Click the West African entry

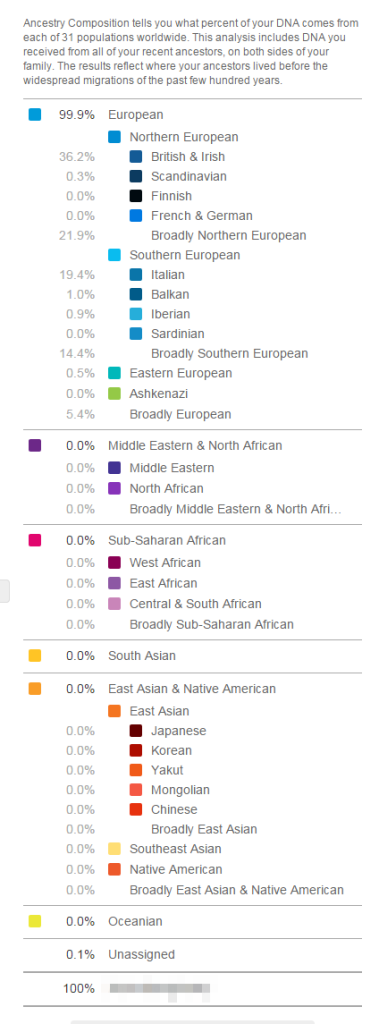point(165,562)
